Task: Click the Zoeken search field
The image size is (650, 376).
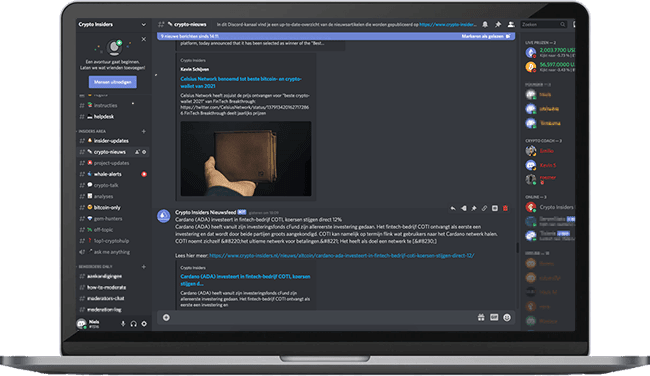Action: 543,24
